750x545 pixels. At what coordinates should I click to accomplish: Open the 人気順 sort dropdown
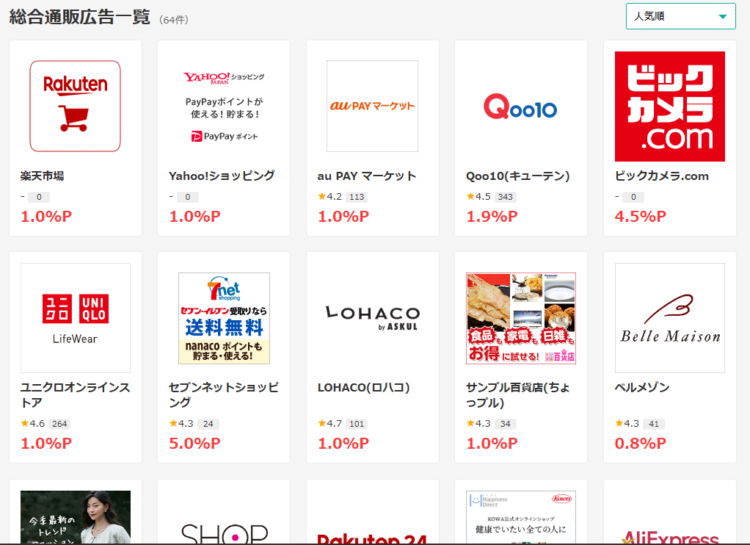tap(680, 16)
